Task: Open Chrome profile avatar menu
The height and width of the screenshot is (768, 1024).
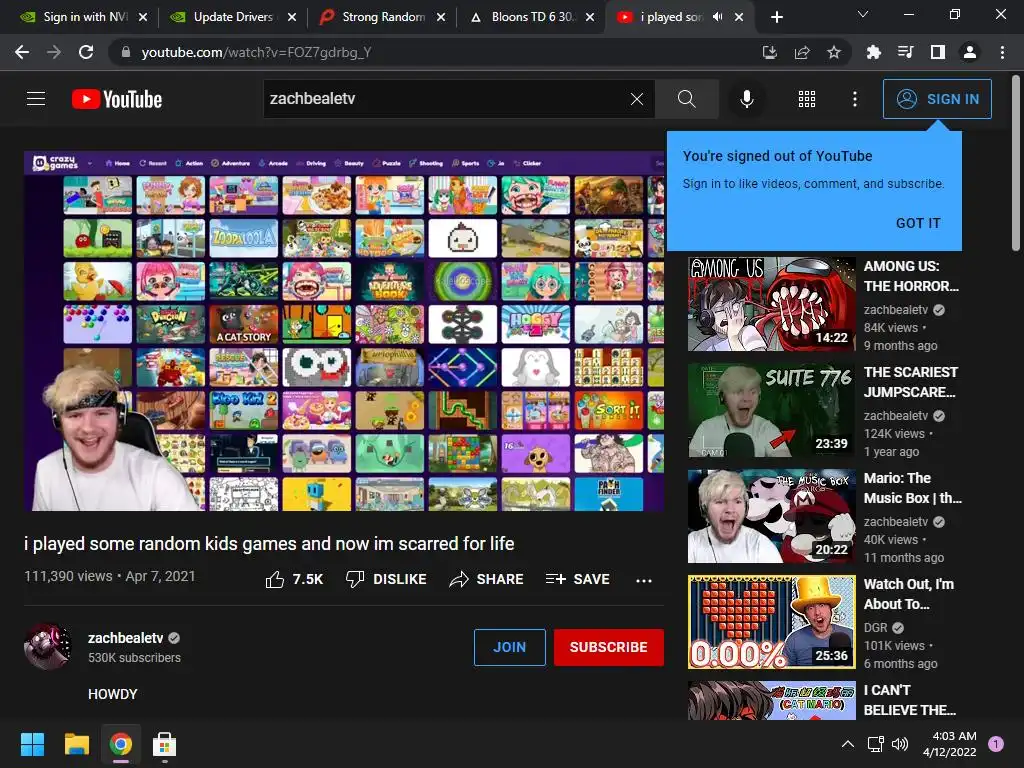Action: 970,52
